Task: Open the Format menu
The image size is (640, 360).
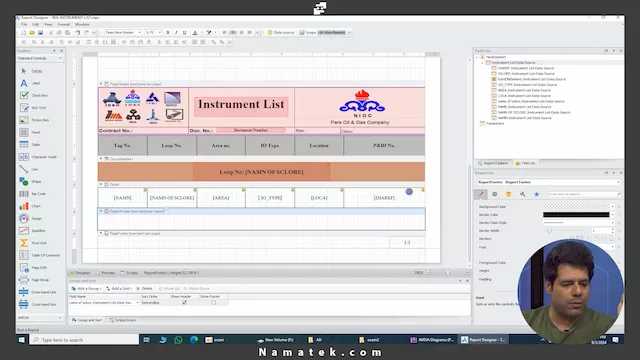Action: pos(64,24)
